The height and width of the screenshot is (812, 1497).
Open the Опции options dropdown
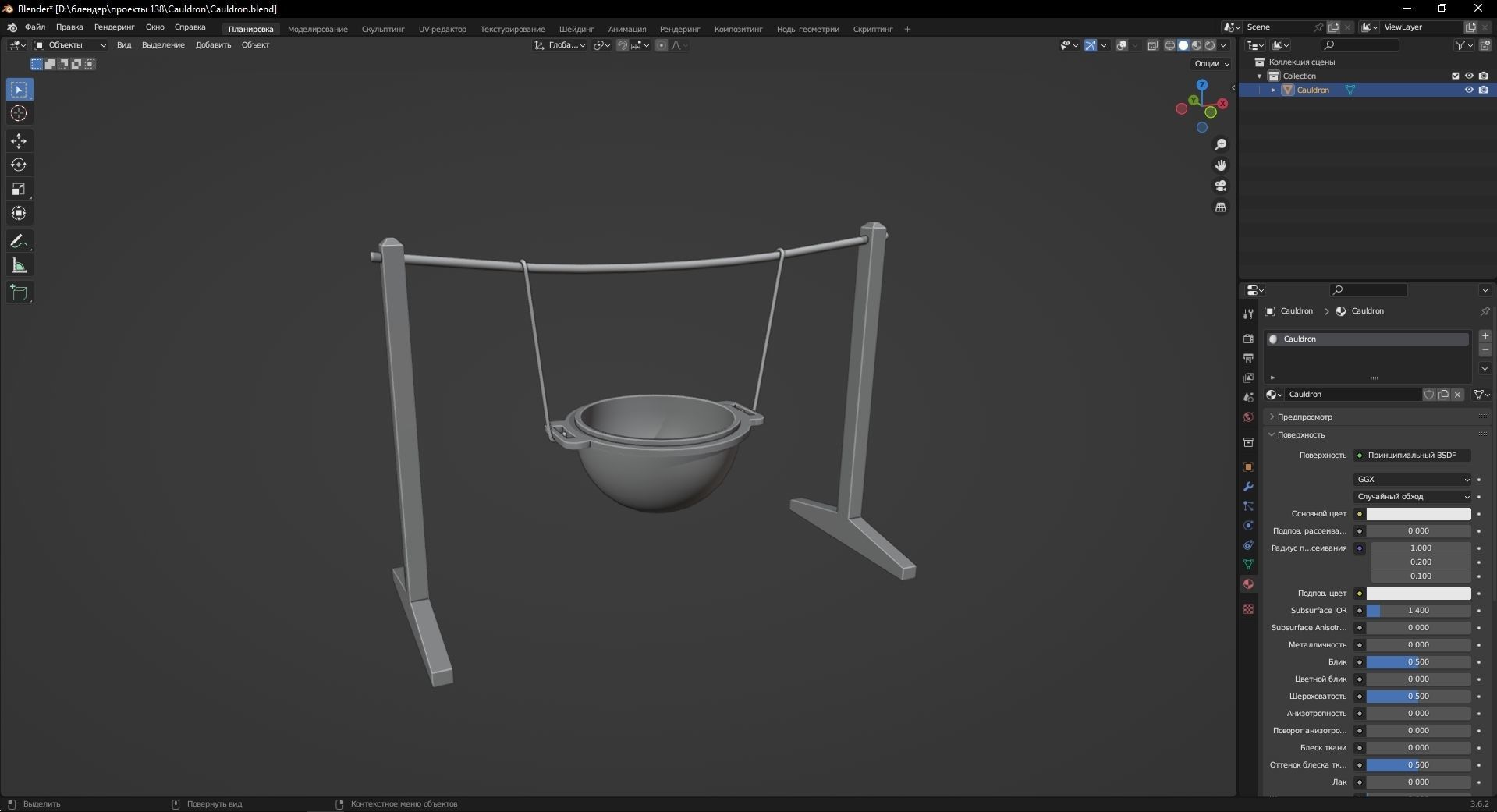(1211, 64)
